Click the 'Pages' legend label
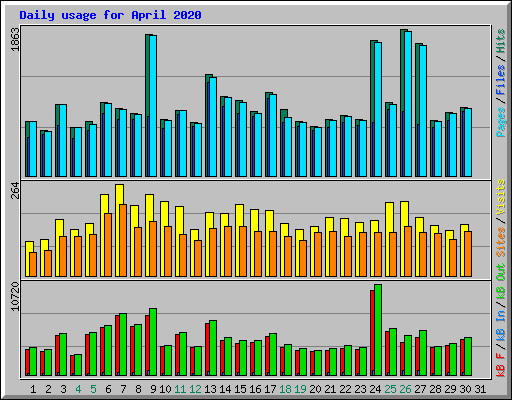512x400 pixels. click(x=500, y=122)
